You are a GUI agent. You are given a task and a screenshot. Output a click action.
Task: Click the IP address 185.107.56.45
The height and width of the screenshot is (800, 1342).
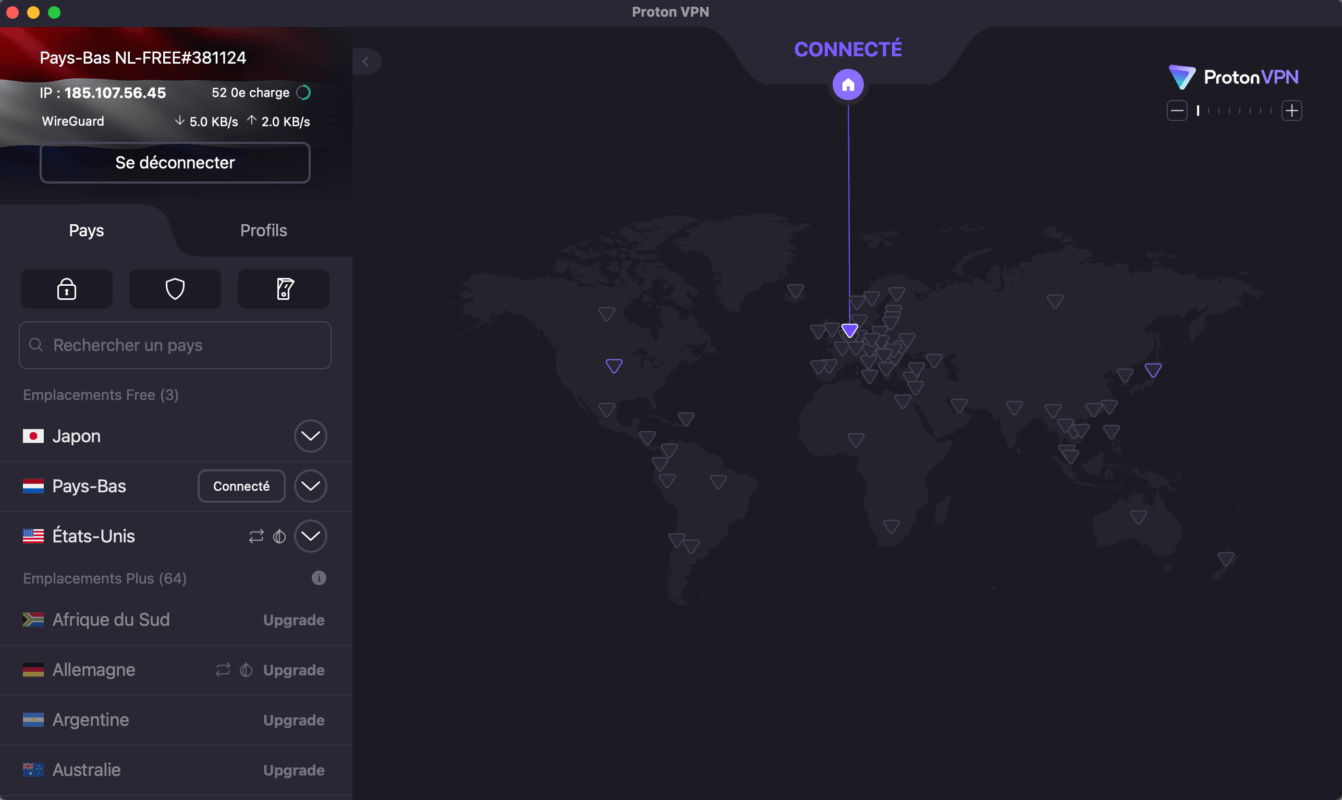tap(115, 93)
